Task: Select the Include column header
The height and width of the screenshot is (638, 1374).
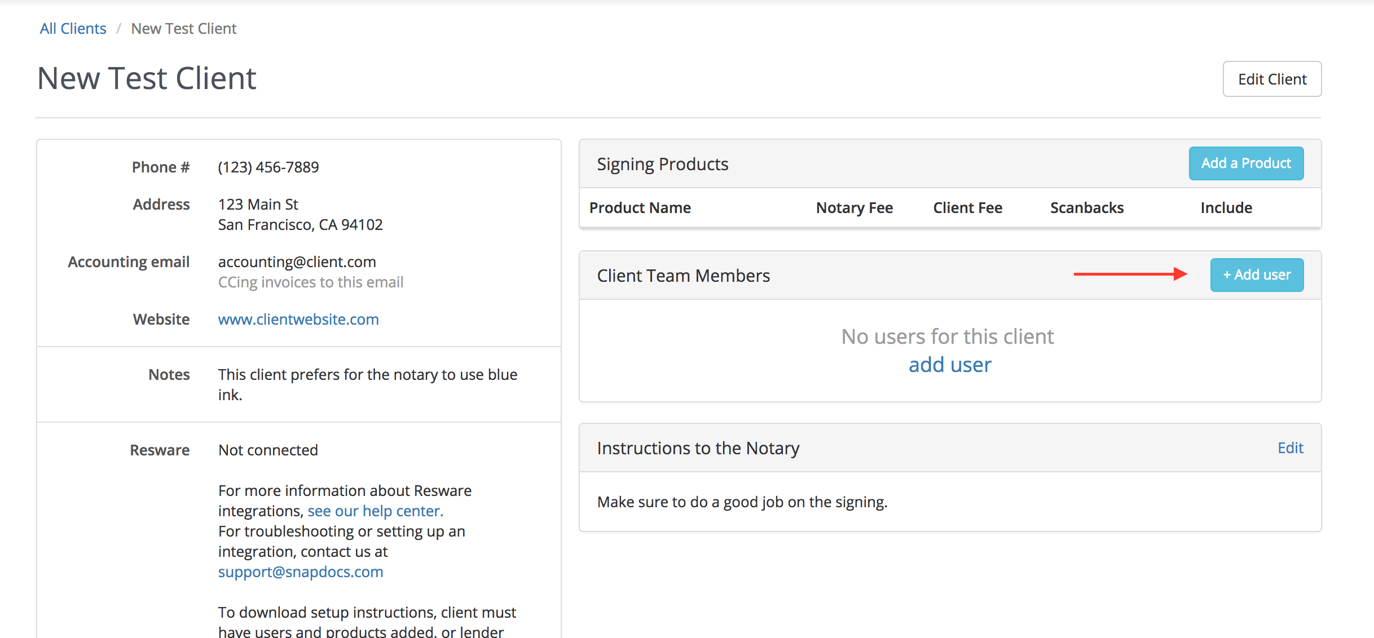Action: [1226, 207]
